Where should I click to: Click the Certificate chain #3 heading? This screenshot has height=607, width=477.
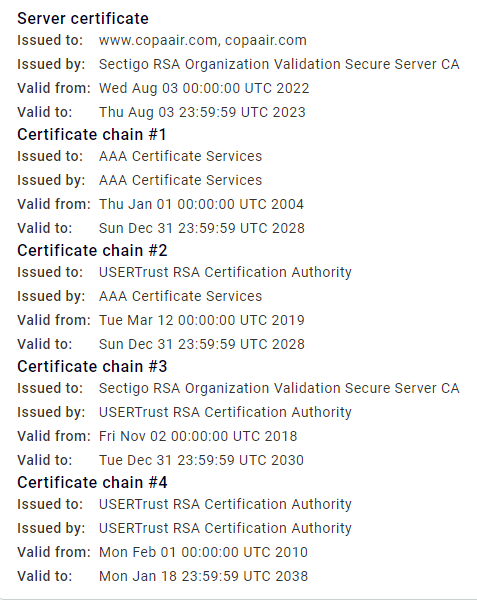click(92, 367)
